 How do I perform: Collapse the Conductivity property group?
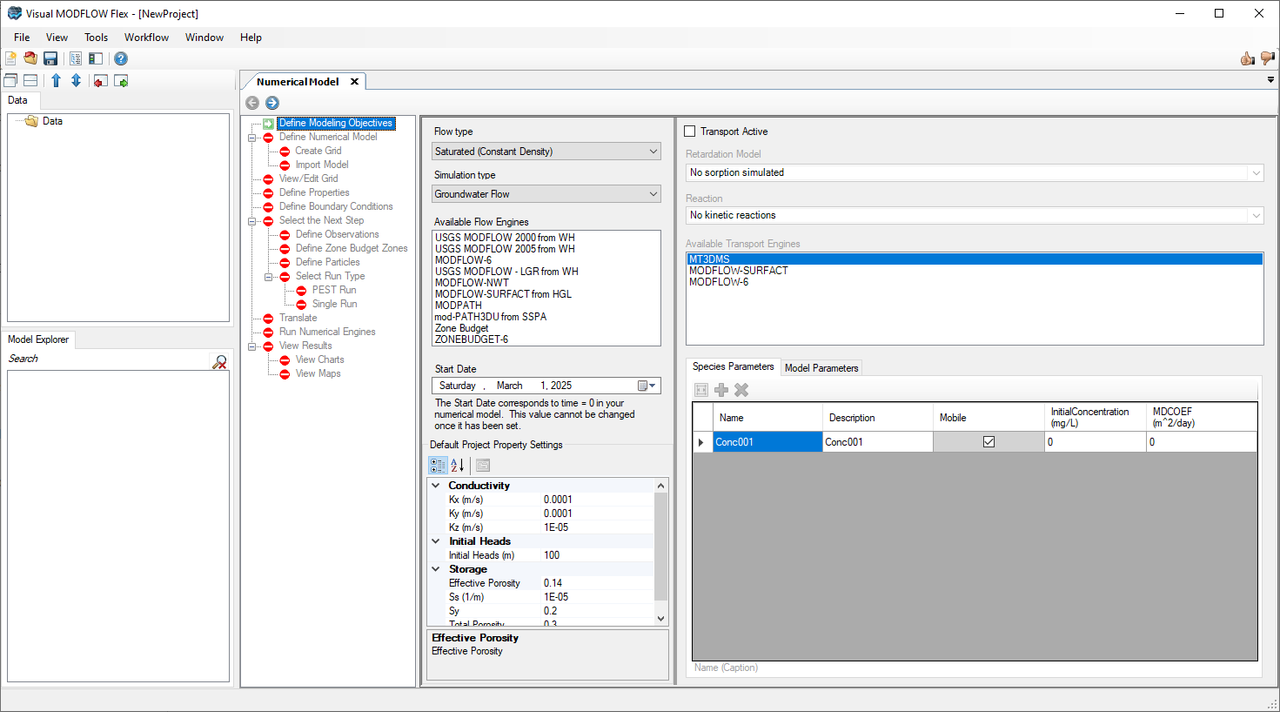coord(436,485)
